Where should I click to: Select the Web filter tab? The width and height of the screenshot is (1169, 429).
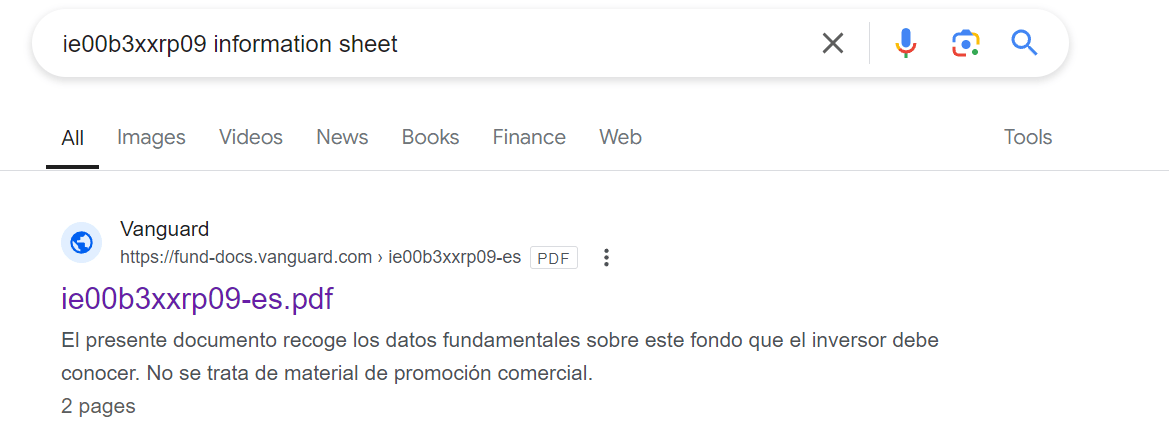coord(620,137)
